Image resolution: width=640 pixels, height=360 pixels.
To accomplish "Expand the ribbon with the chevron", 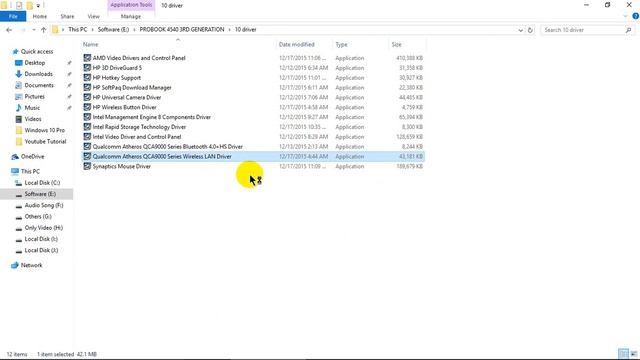I will pos(625,16).
